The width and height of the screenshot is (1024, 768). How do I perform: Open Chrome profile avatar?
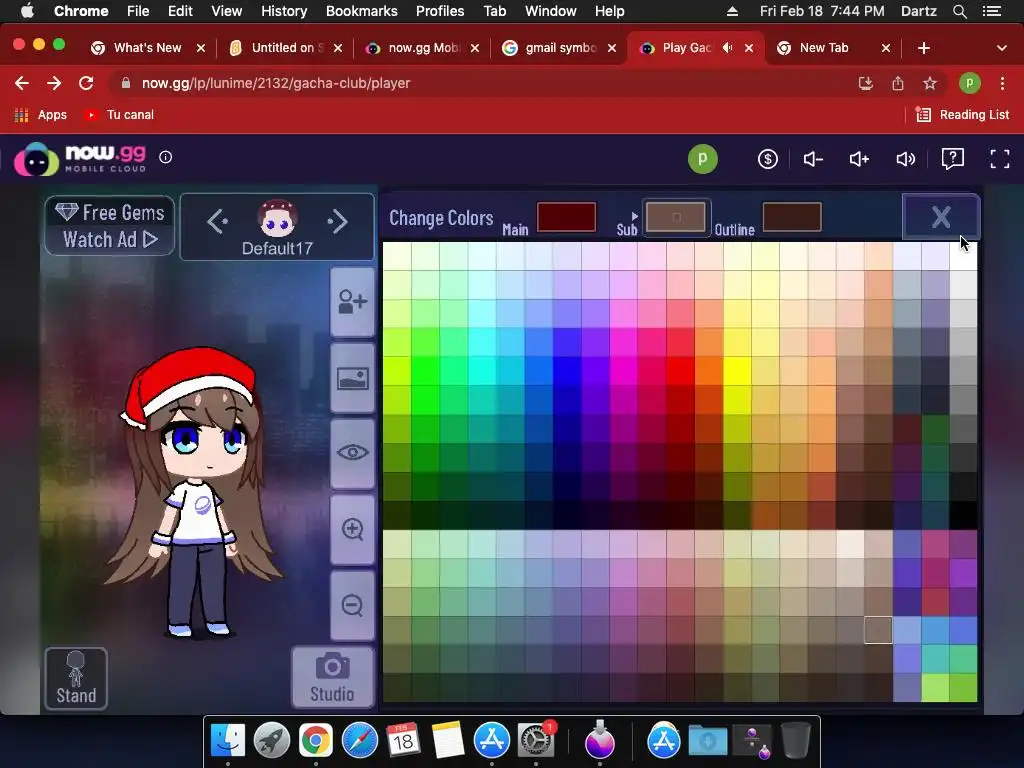click(x=970, y=83)
